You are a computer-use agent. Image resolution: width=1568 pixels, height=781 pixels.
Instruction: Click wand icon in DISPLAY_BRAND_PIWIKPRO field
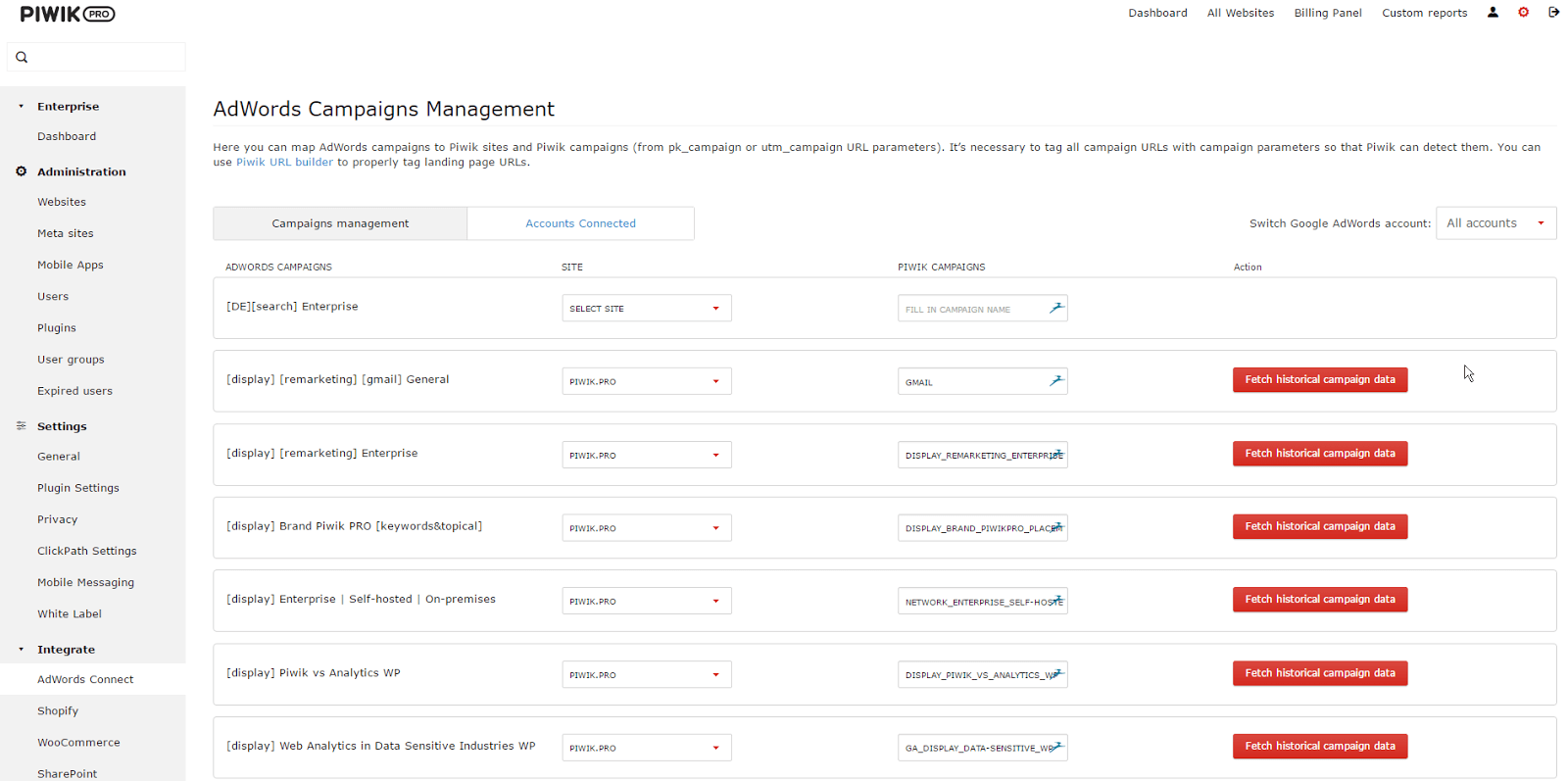pyautogui.click(x=1057, y=527)
